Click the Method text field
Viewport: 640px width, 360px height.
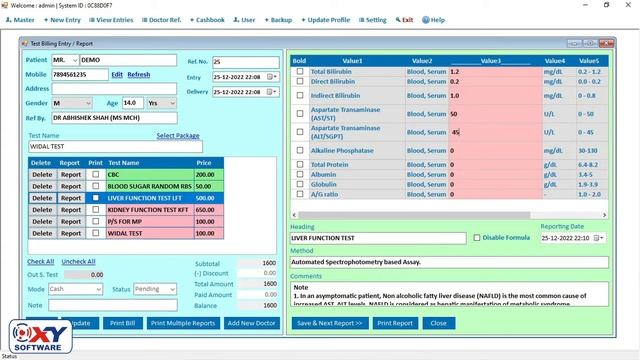449,262
